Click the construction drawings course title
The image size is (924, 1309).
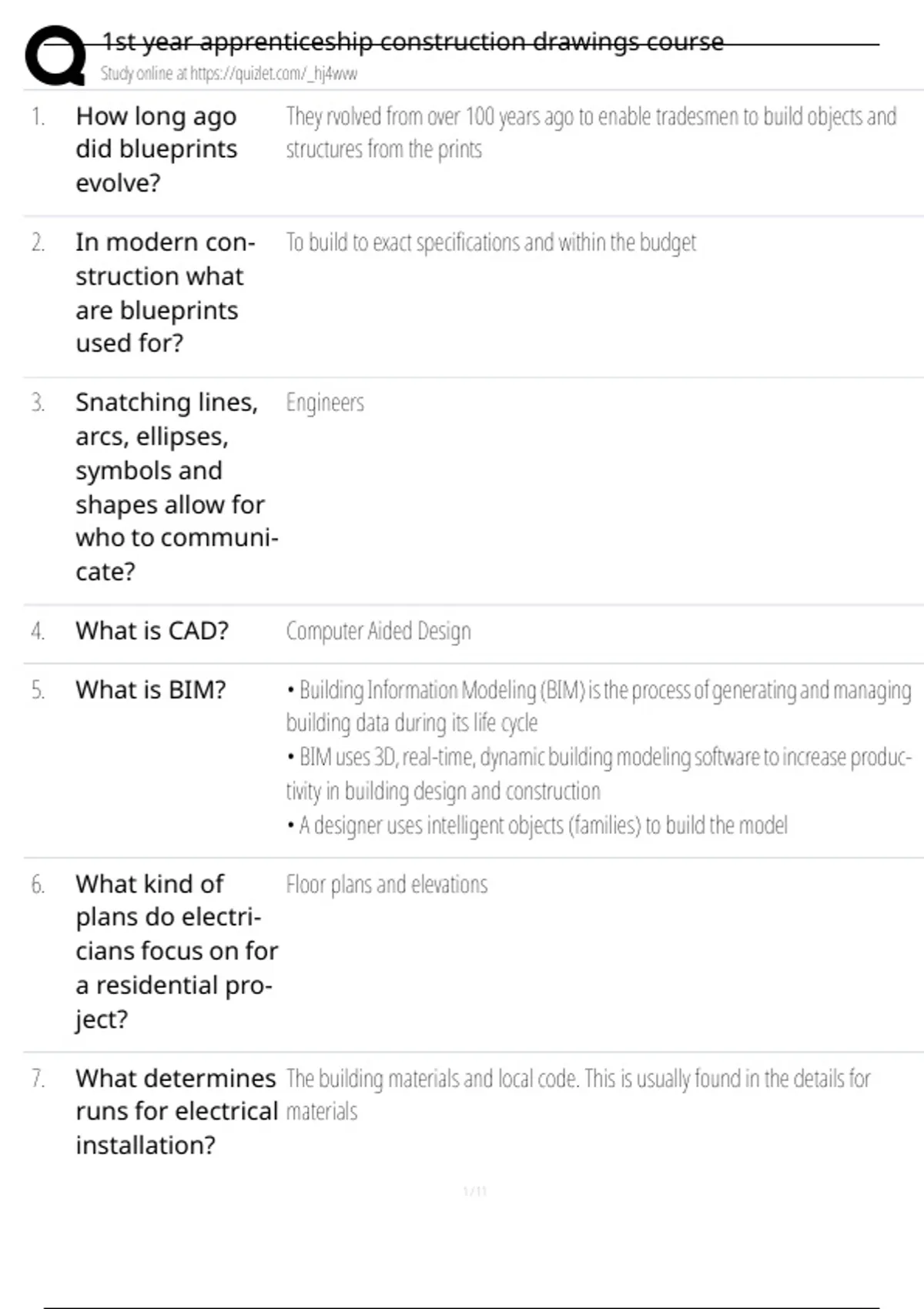pos(413,42)
